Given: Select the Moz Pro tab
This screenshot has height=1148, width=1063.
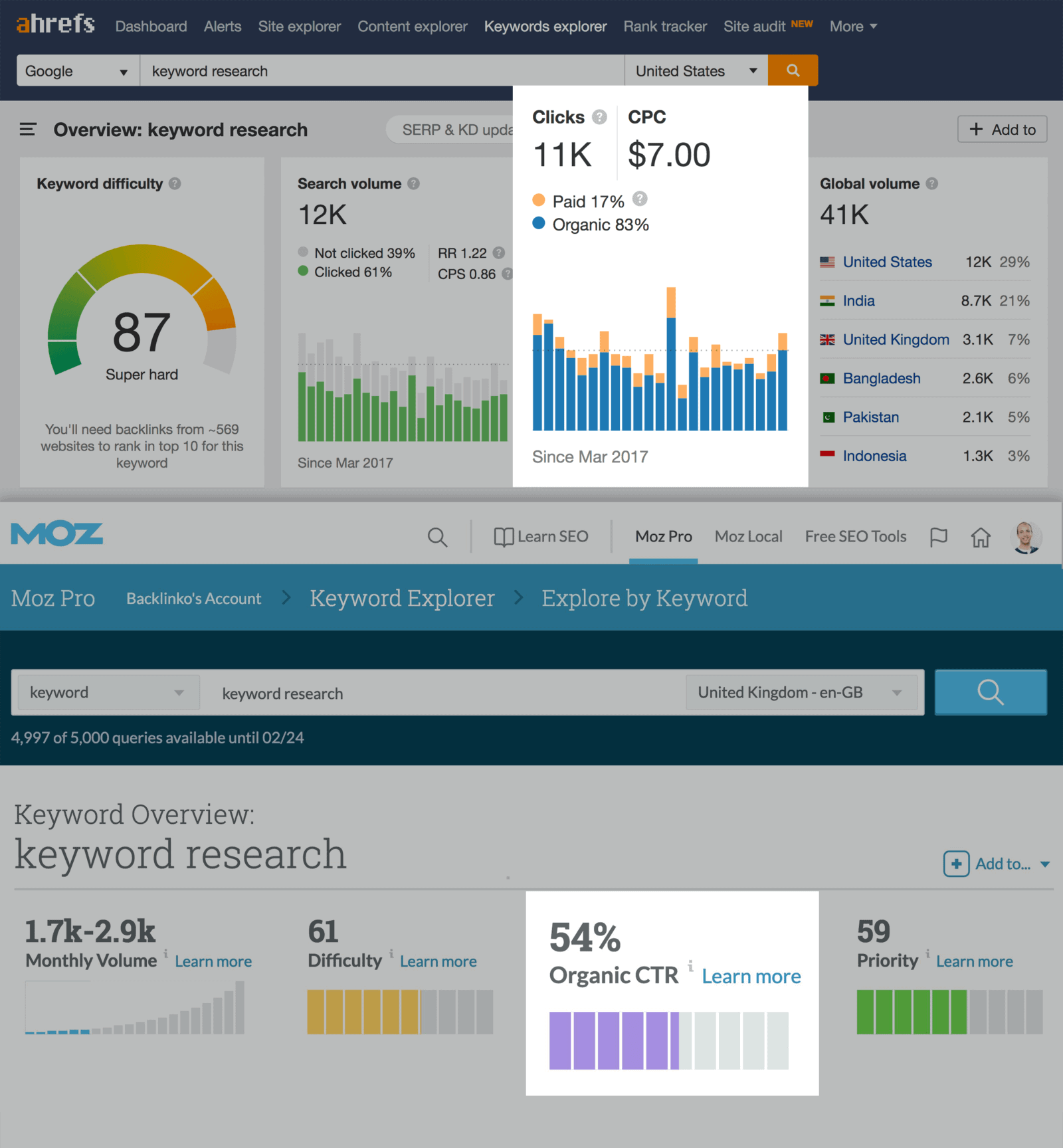Looking at the screenshot, I should point(663,536).
